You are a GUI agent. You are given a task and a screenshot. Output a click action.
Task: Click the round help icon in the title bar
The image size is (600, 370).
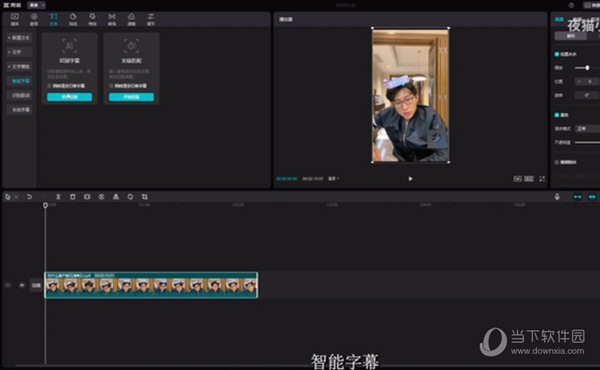[x=571, y=5]
